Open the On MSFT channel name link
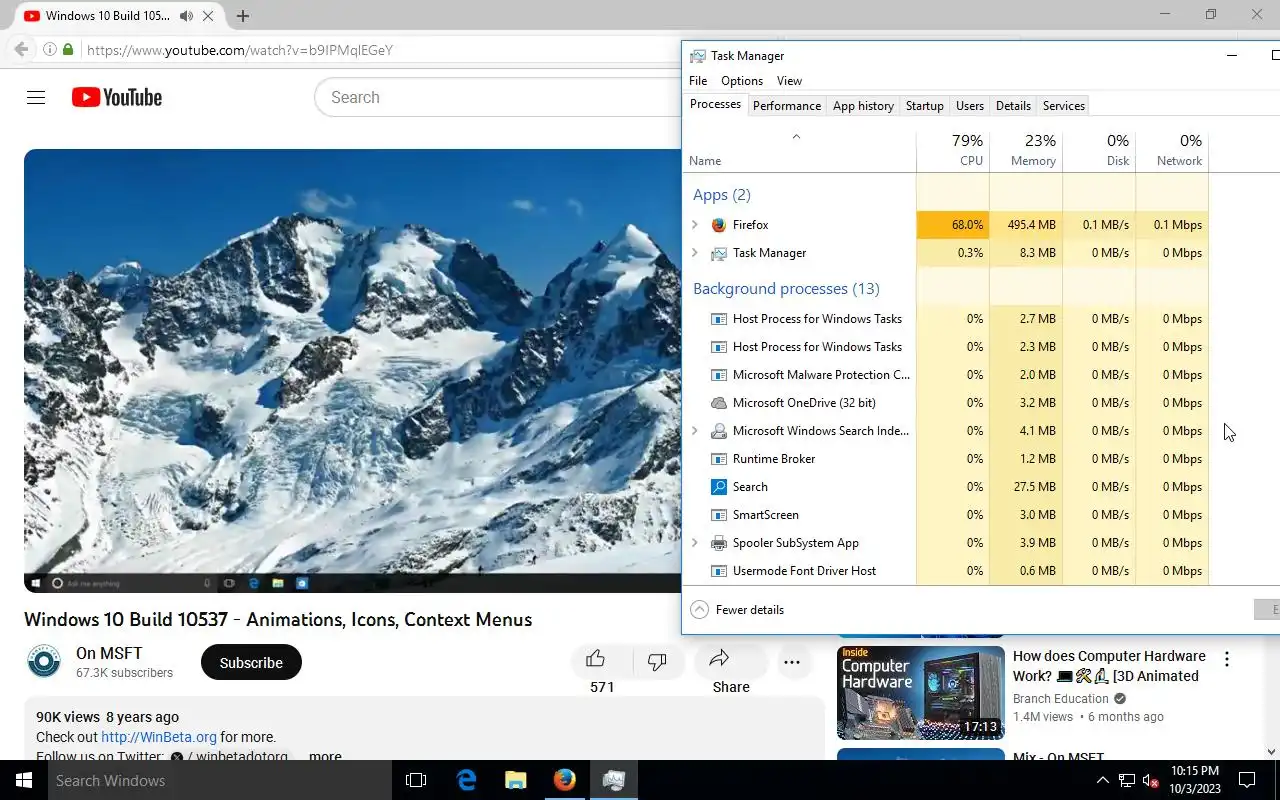This screenshot has width=1280, height=800. pos(109,653)
